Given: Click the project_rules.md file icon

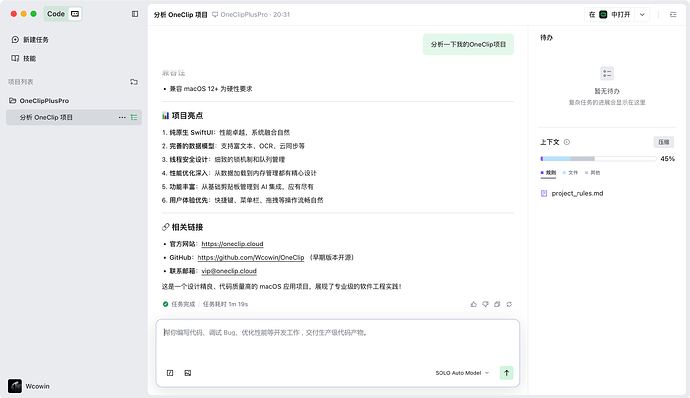Looking at the screenshot, I should (544, 193).
